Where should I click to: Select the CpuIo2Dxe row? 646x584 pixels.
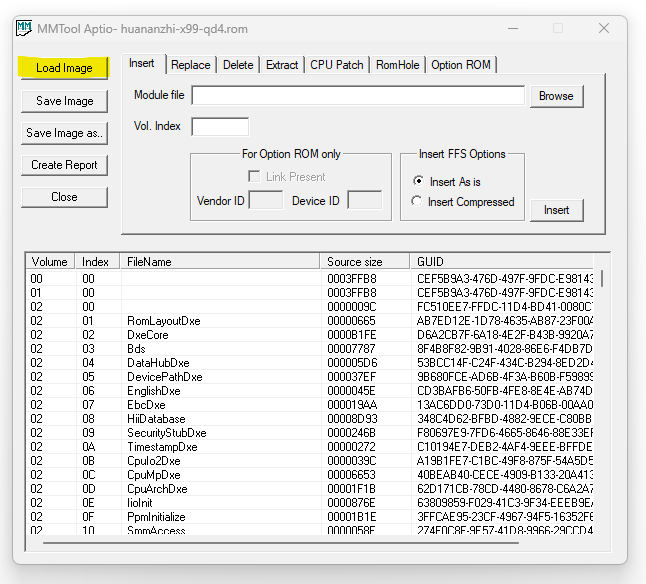pyautogui.click(x=310, y=461)
